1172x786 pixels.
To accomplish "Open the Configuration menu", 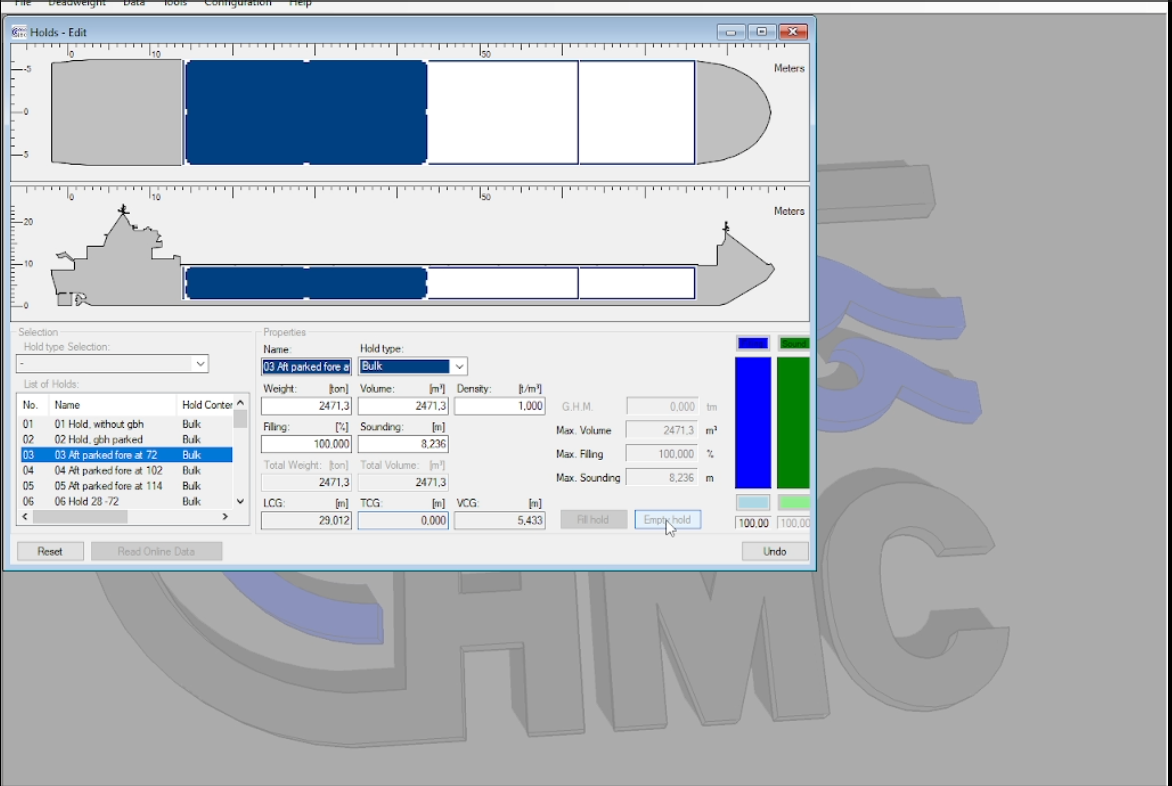I will pyautogui.click(x=238, y=3).
